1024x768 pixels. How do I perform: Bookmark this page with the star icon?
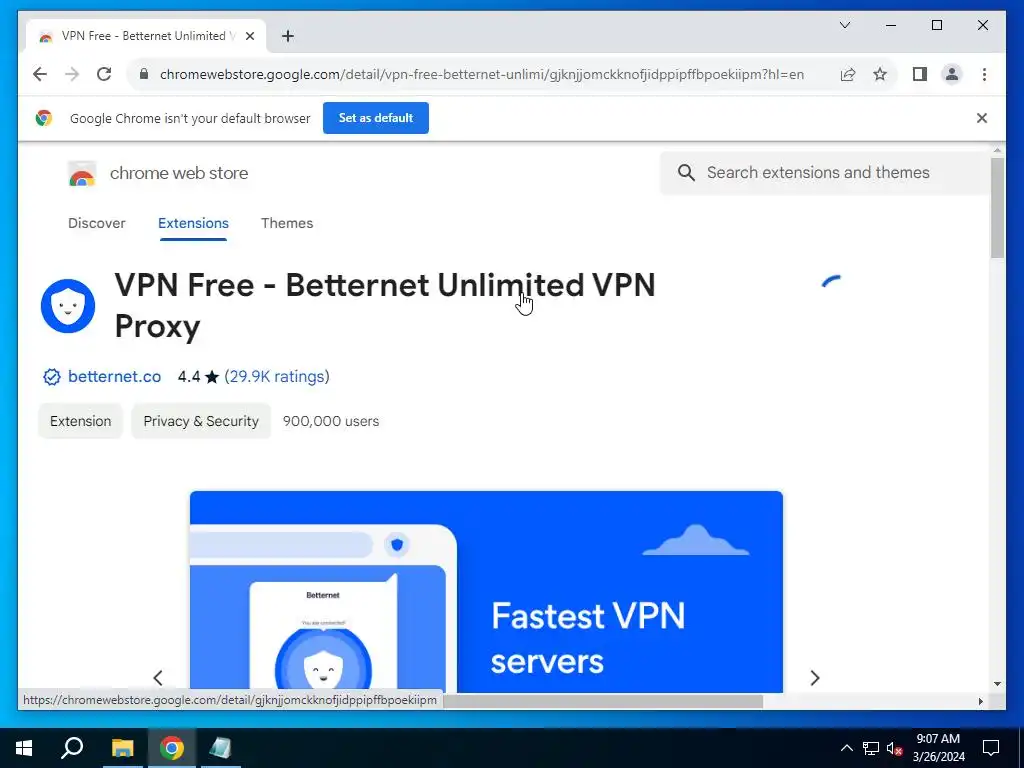880,74
